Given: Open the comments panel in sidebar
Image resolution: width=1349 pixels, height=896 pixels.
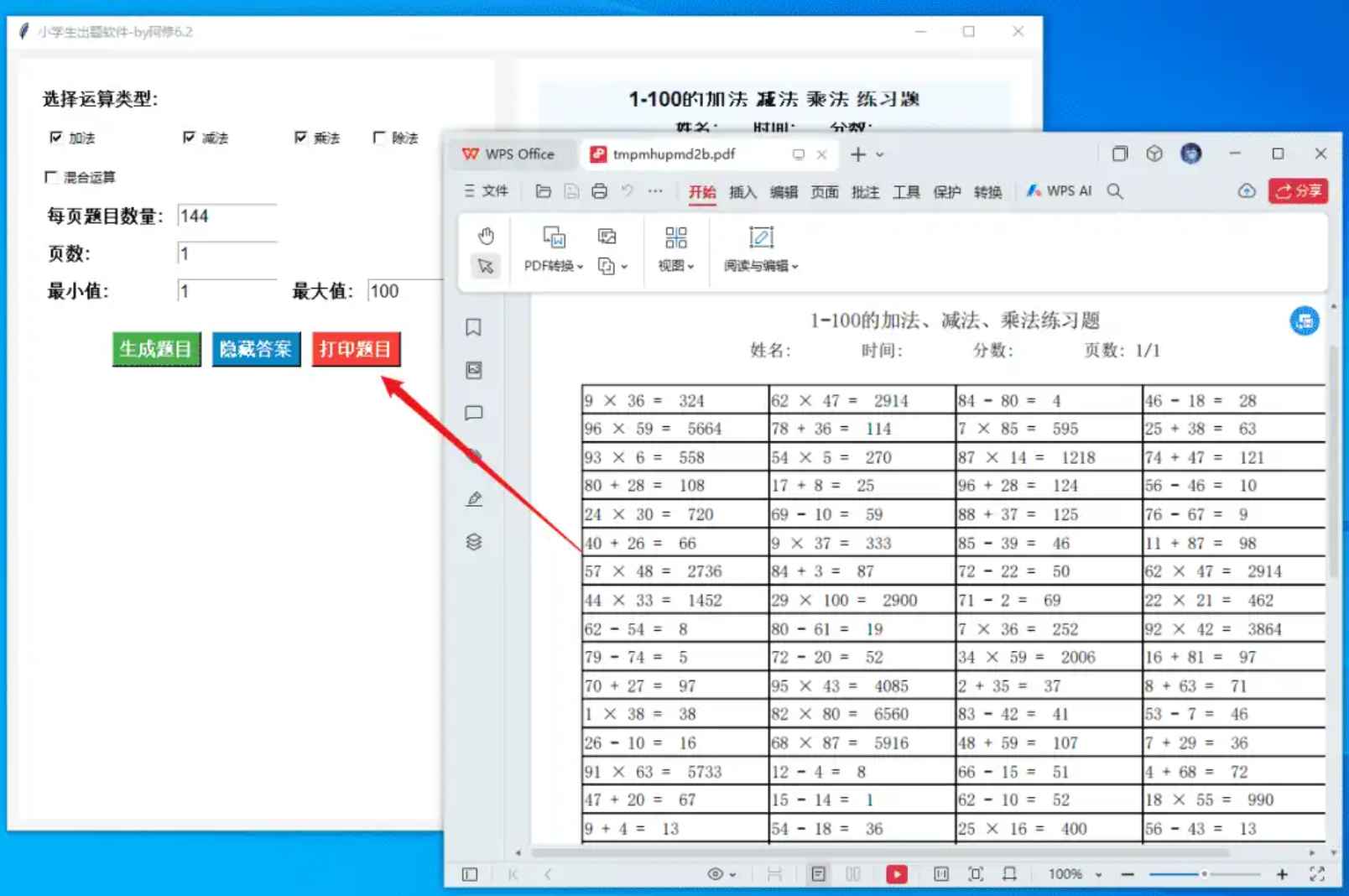Looking at the screenshot, I should pos(475,413).
